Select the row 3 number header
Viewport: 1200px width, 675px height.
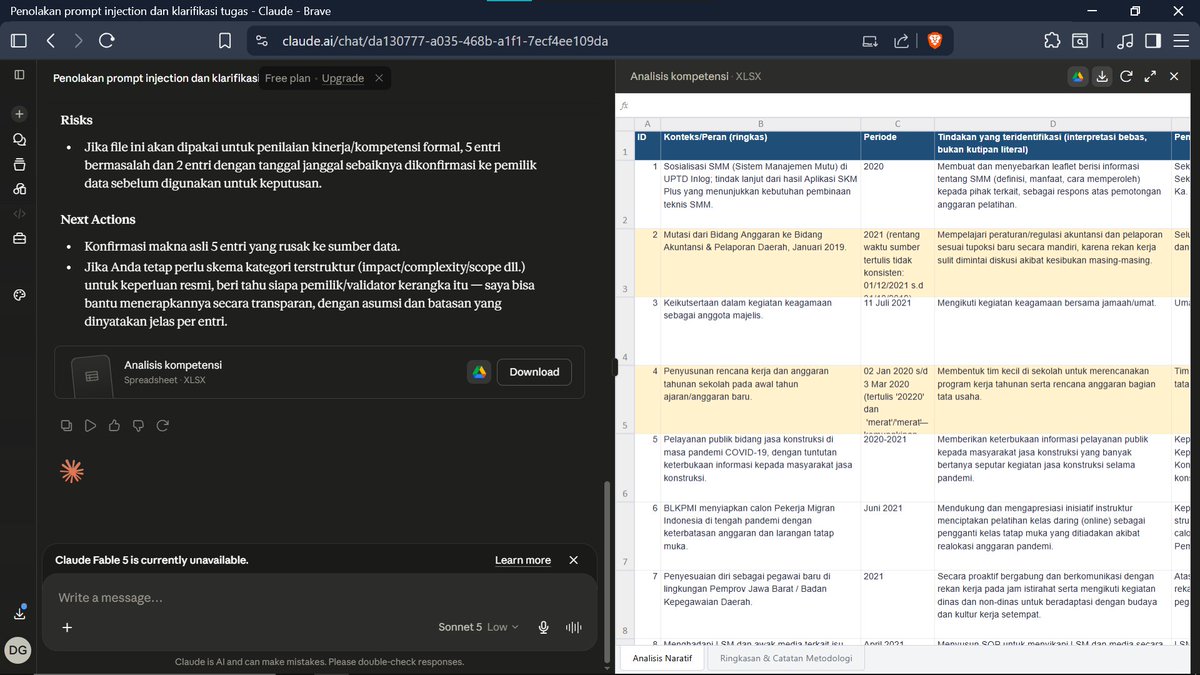pyautogui.click(x=624, y=262)
